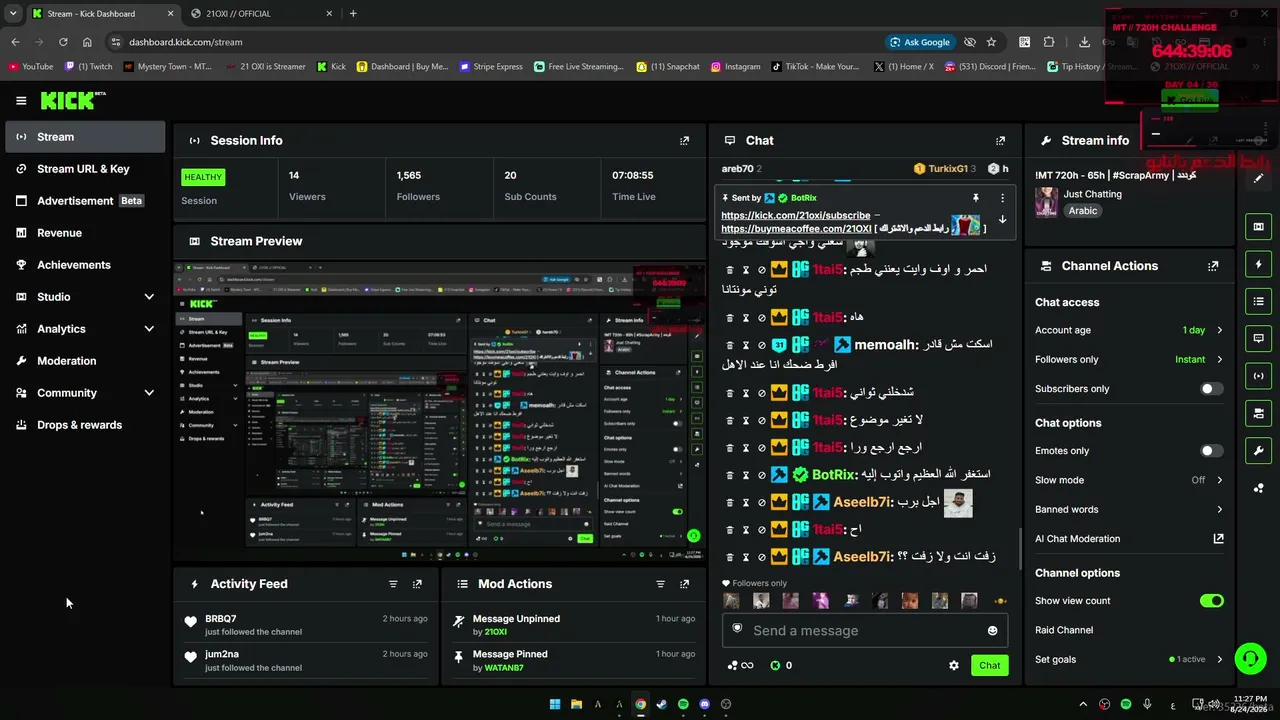Click Ask Google in the address bar

pos(919,42)
